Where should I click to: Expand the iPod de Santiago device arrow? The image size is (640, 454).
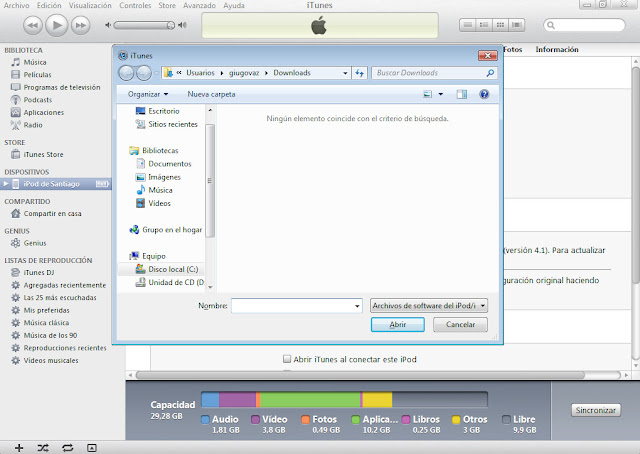point(6,184)
